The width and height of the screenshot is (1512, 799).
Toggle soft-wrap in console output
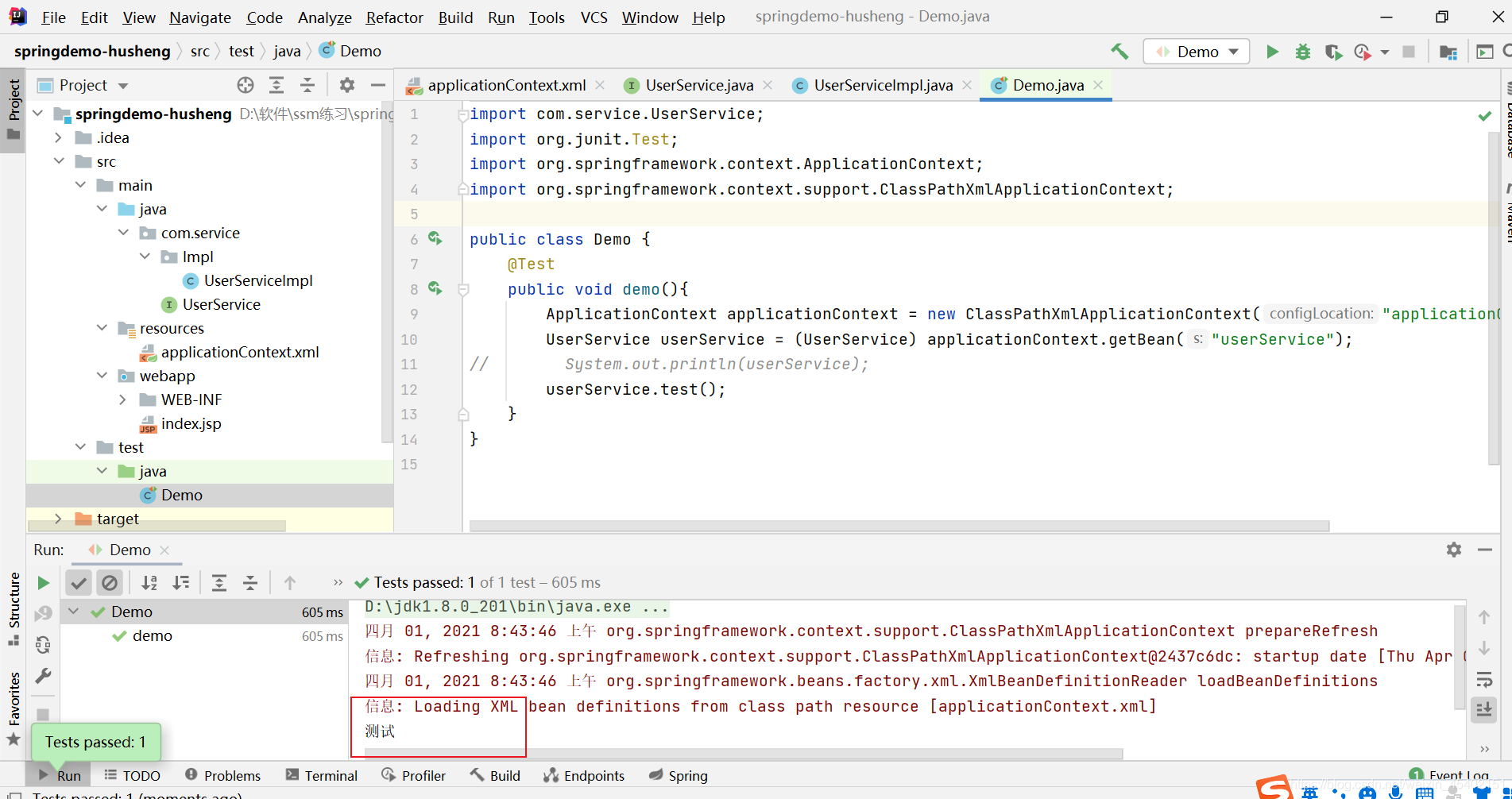(1484, 679)
